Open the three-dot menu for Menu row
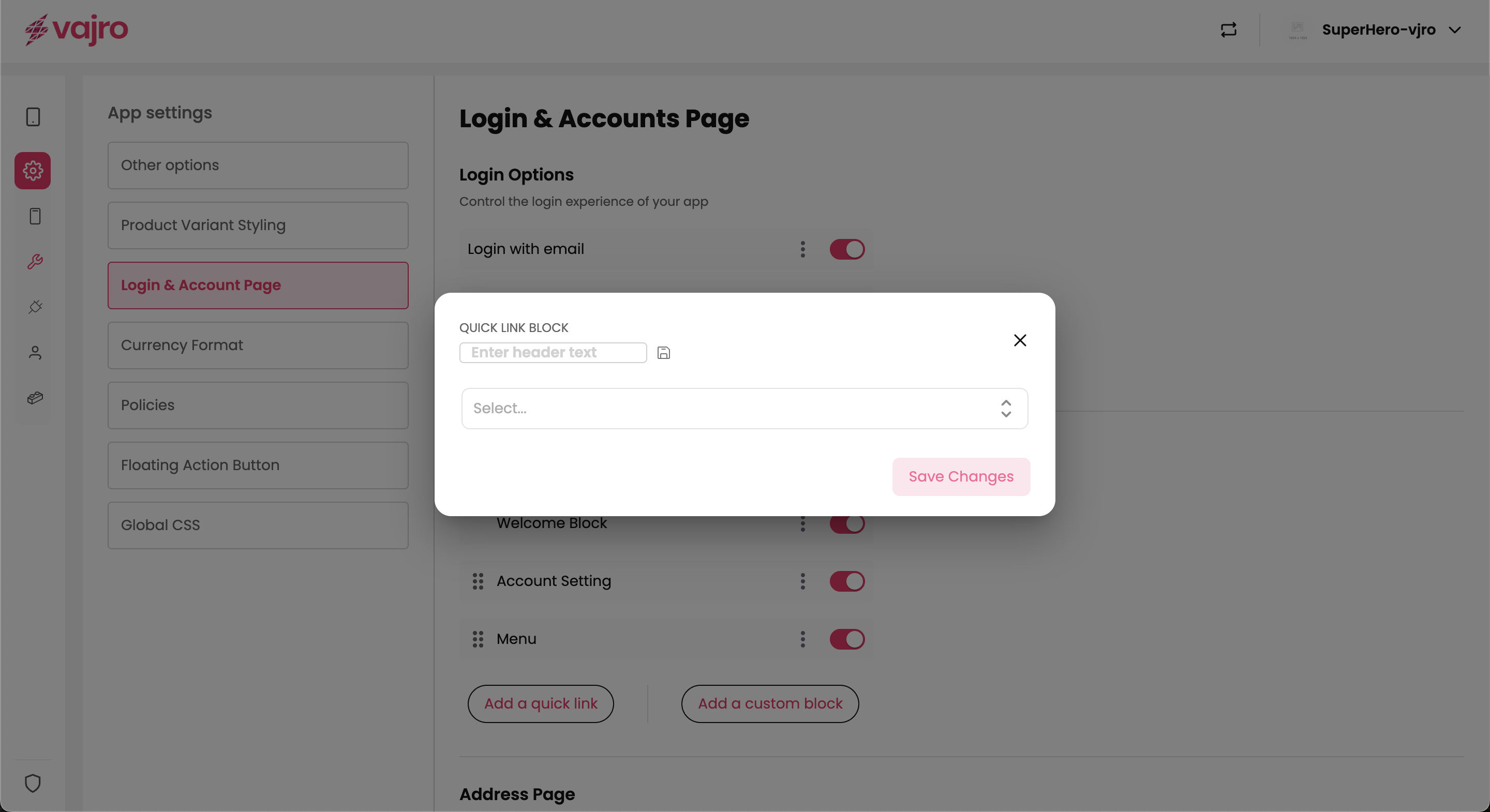The width and height of the screenshot is (1490, 812). pyautogui.click(x=802, y=639)
